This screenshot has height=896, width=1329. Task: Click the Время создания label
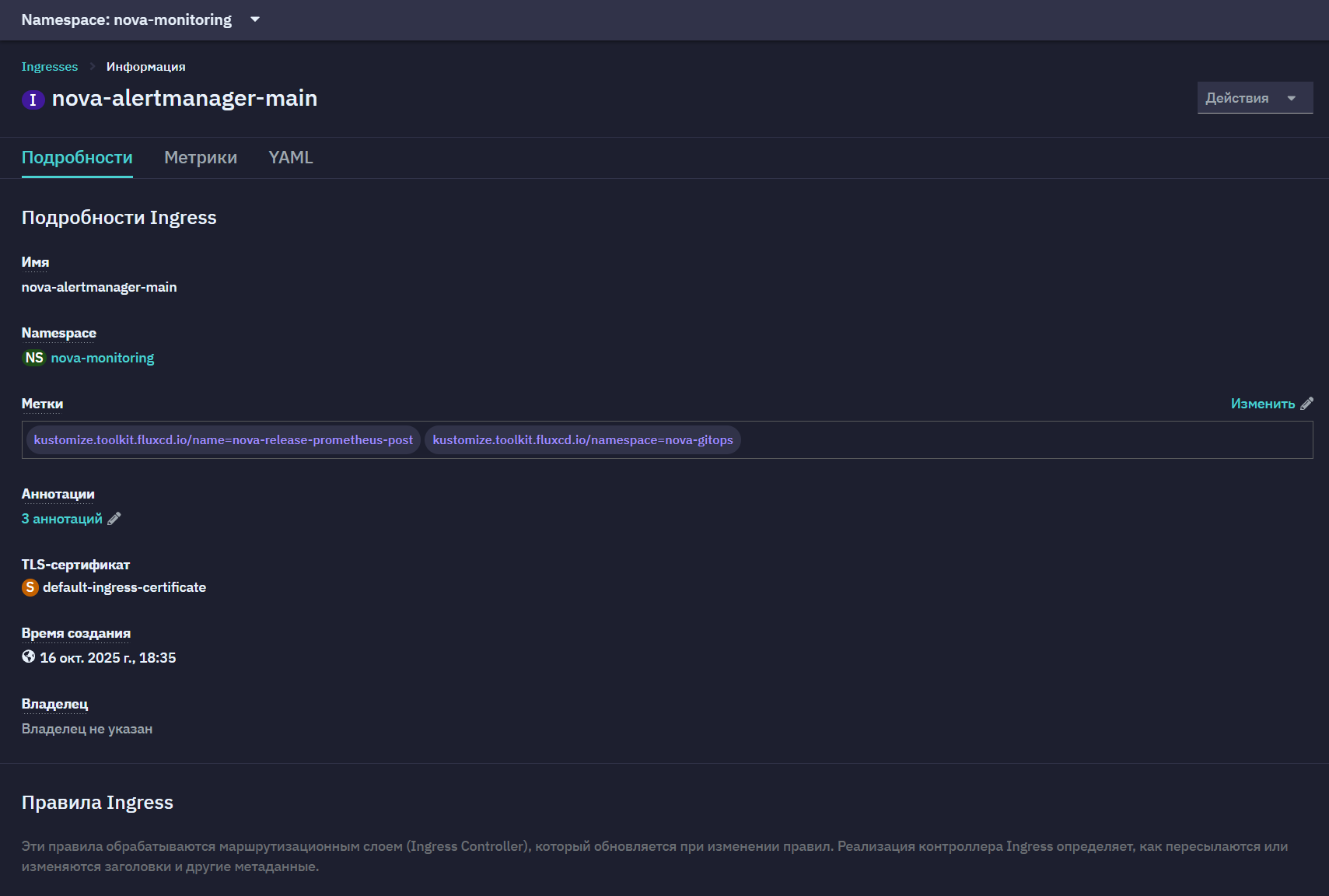pos(76,633)
